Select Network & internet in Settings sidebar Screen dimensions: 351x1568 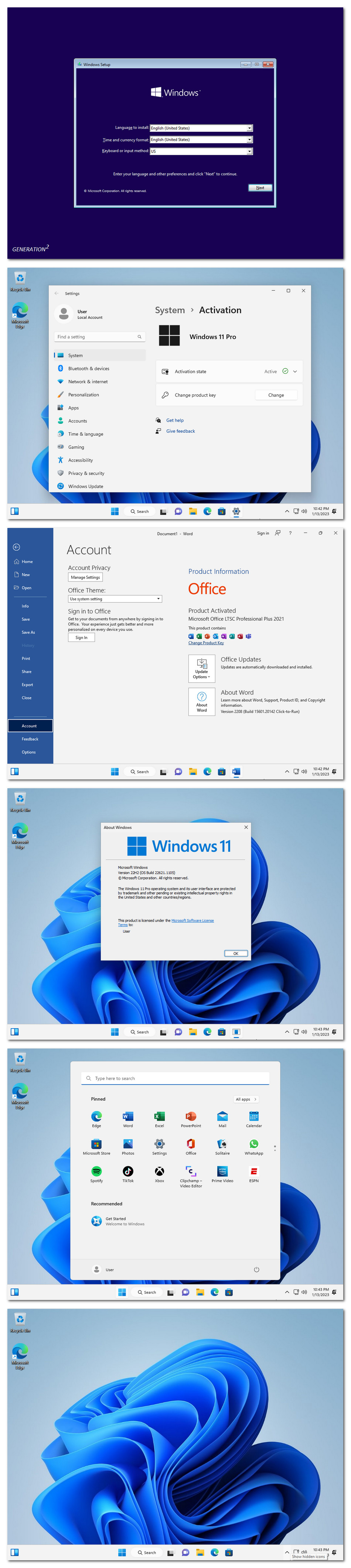click(x=100, y=382)
